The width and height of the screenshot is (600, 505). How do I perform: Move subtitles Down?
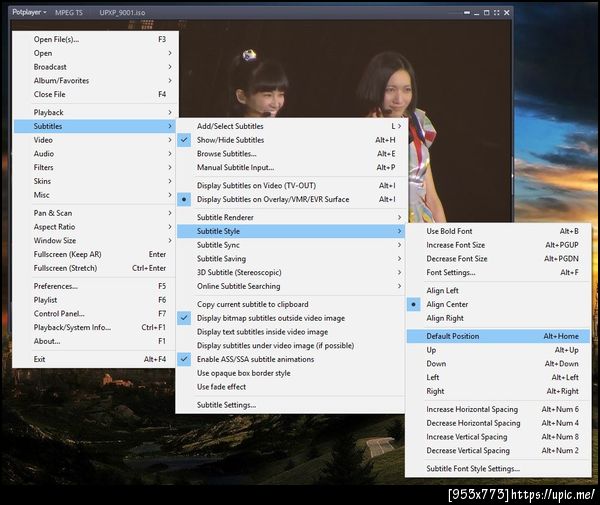coord(498,364)
